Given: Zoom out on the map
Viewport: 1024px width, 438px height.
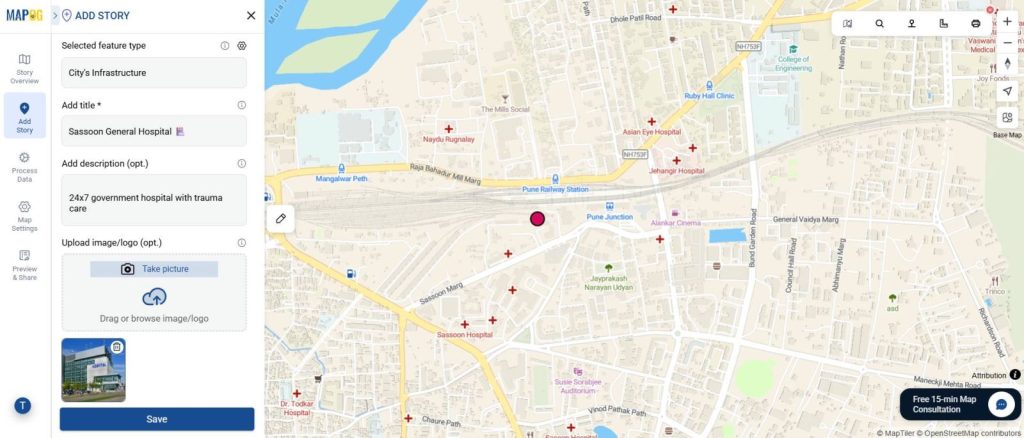Looking at the screenshot, I should pyautogui.click(x=1007, y=42).
